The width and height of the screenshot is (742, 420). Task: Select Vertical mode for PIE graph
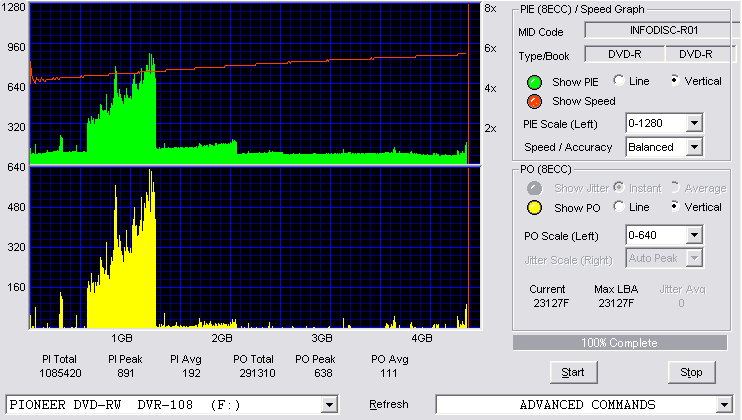click(x=675, y=80)
